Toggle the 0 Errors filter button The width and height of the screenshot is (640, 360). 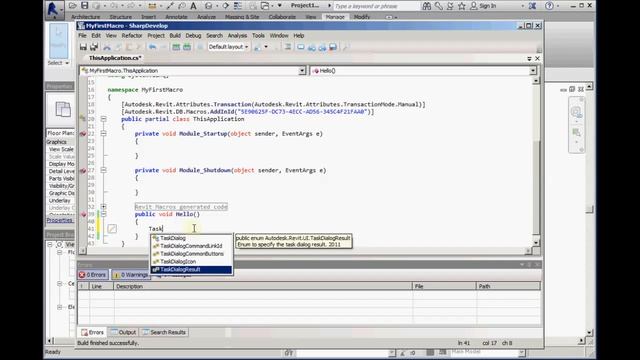[93, 275]
